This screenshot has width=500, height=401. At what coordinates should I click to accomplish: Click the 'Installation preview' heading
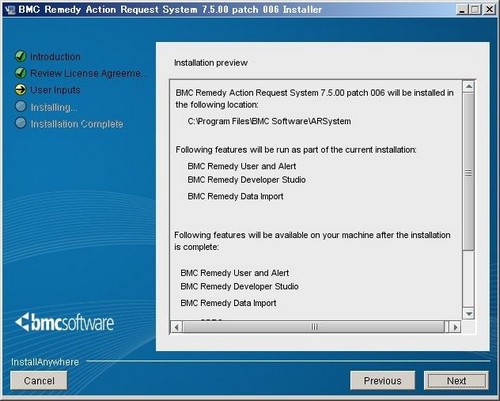211,63
